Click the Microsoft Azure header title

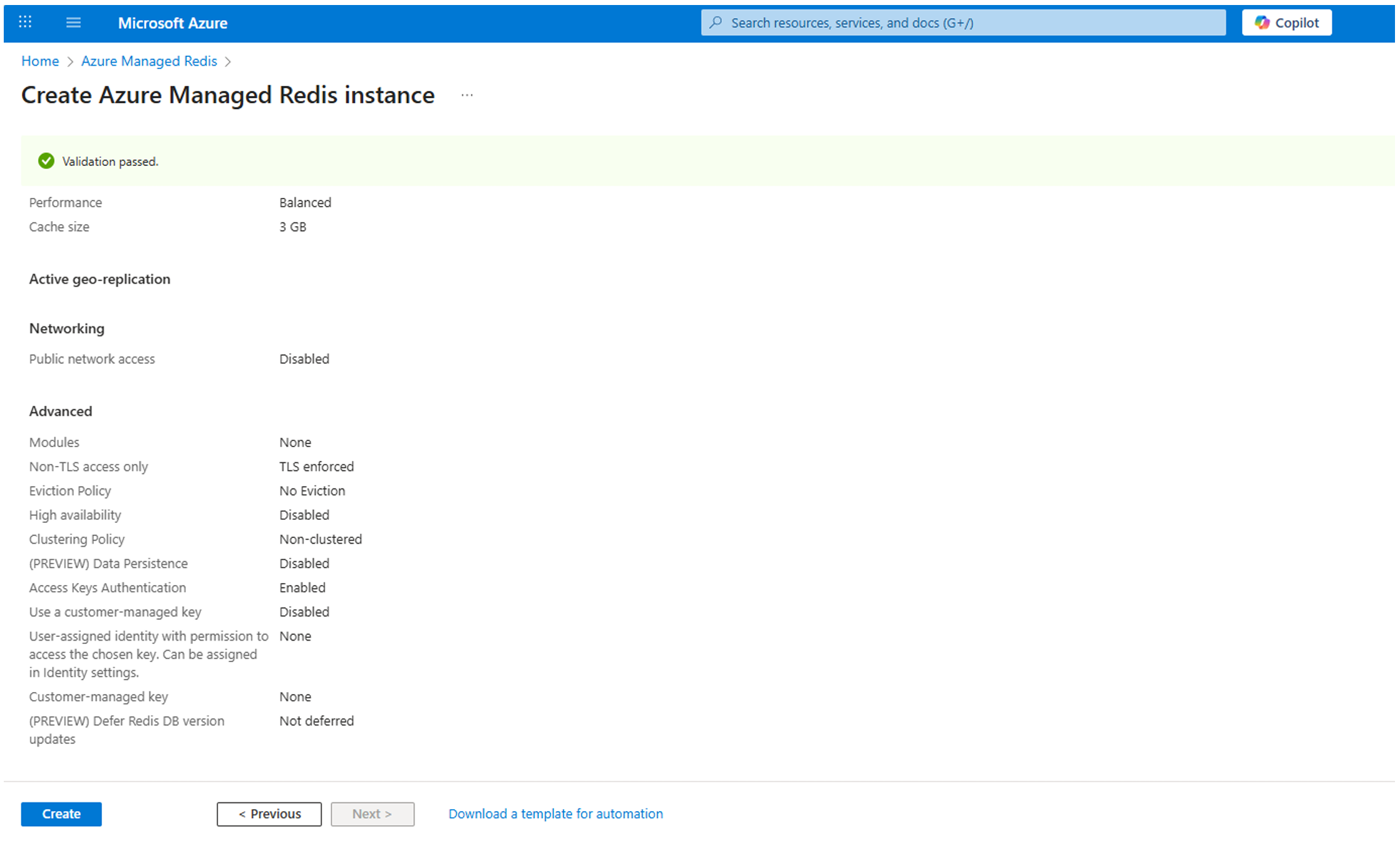click(172, 23)
